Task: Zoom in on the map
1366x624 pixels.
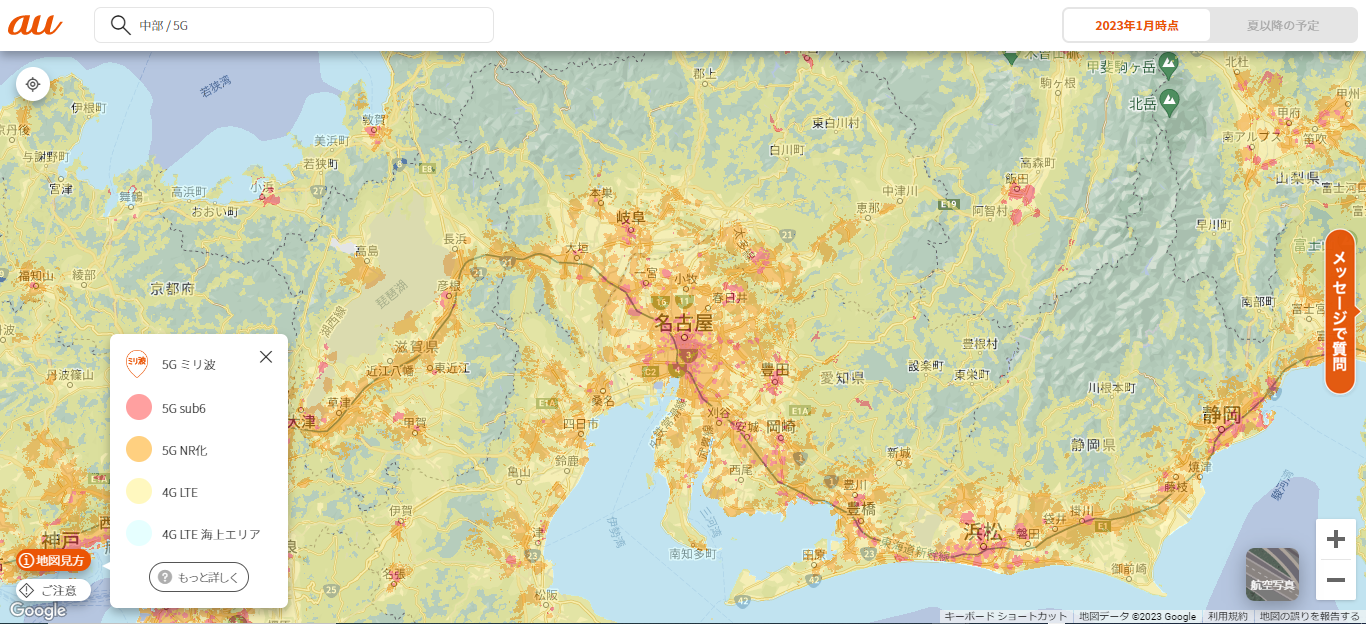Action: 1335,540
